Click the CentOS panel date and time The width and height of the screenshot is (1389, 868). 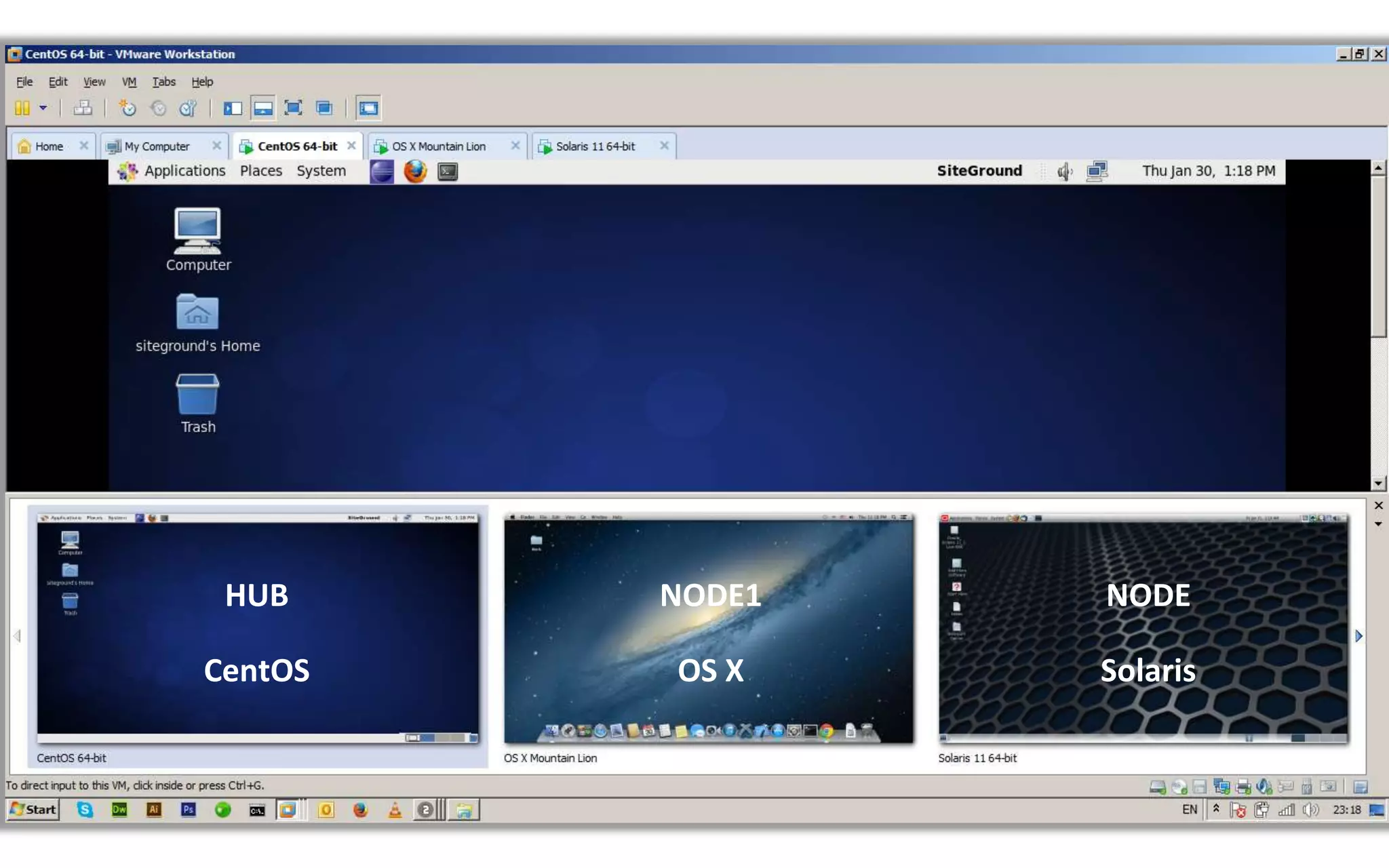click(1209, 171)
